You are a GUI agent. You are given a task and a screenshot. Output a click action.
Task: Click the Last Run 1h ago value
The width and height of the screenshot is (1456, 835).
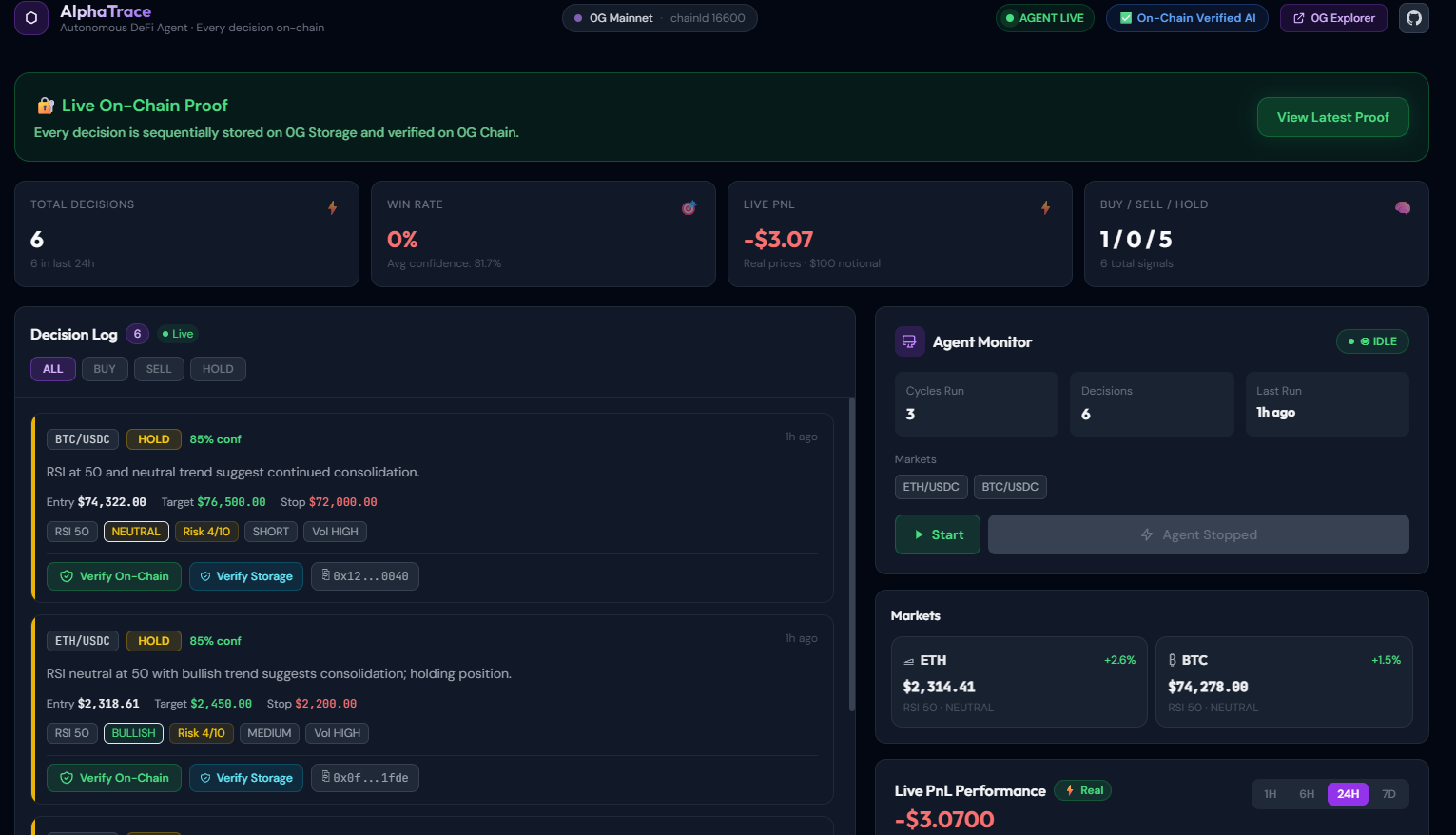[x=1275, y=413]
